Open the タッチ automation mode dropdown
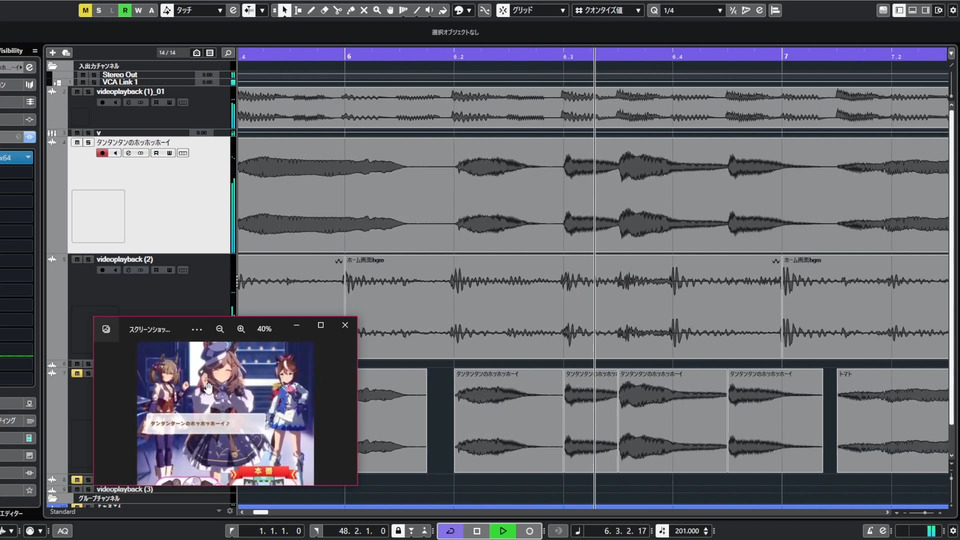The height and width of the screenshot is (540, 960). tap(199, 10)
